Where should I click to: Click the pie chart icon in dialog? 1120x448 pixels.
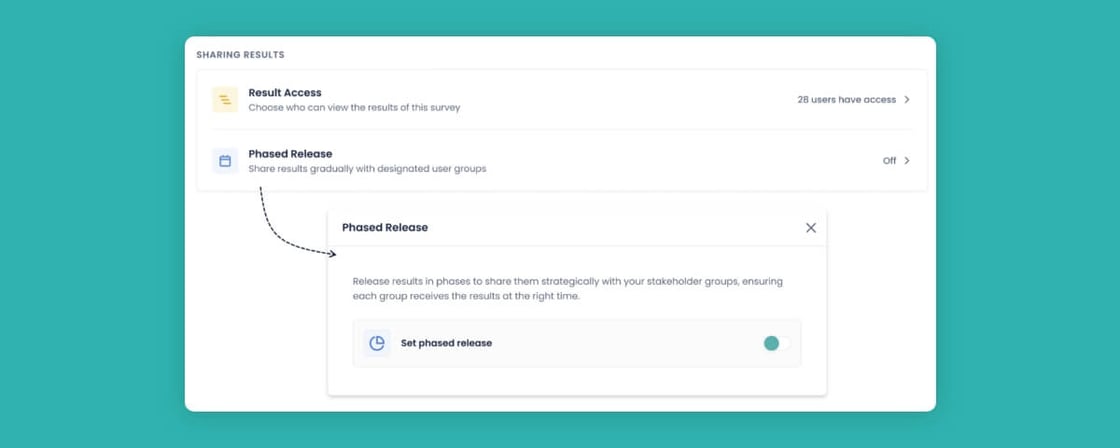coord(377,343)
